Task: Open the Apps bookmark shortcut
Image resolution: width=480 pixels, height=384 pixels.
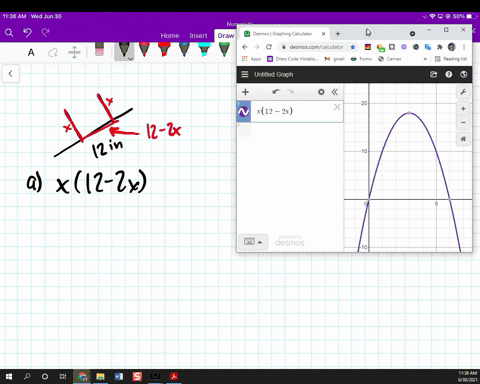Action: click(252, 59)
